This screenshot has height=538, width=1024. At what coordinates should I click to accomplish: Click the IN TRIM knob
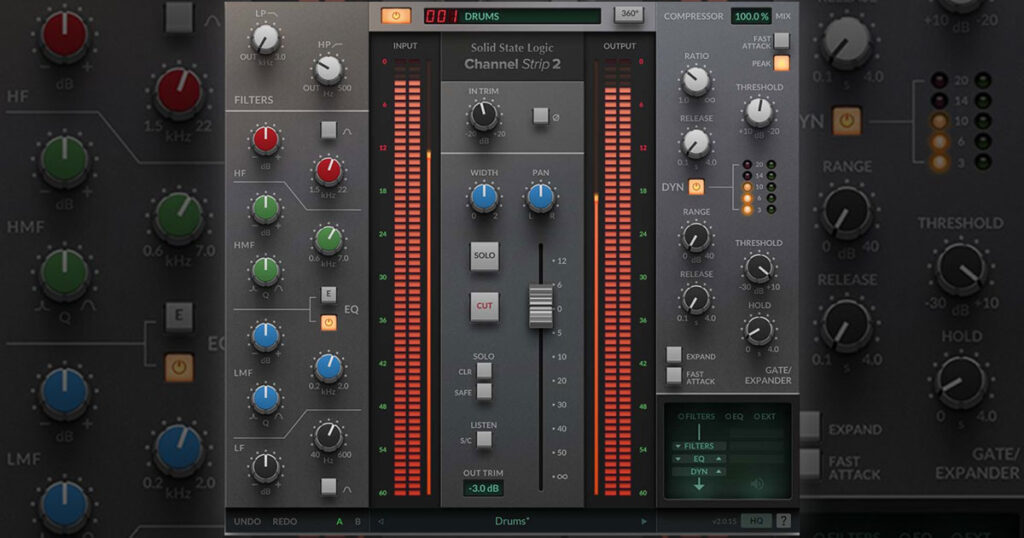point(484,116)
